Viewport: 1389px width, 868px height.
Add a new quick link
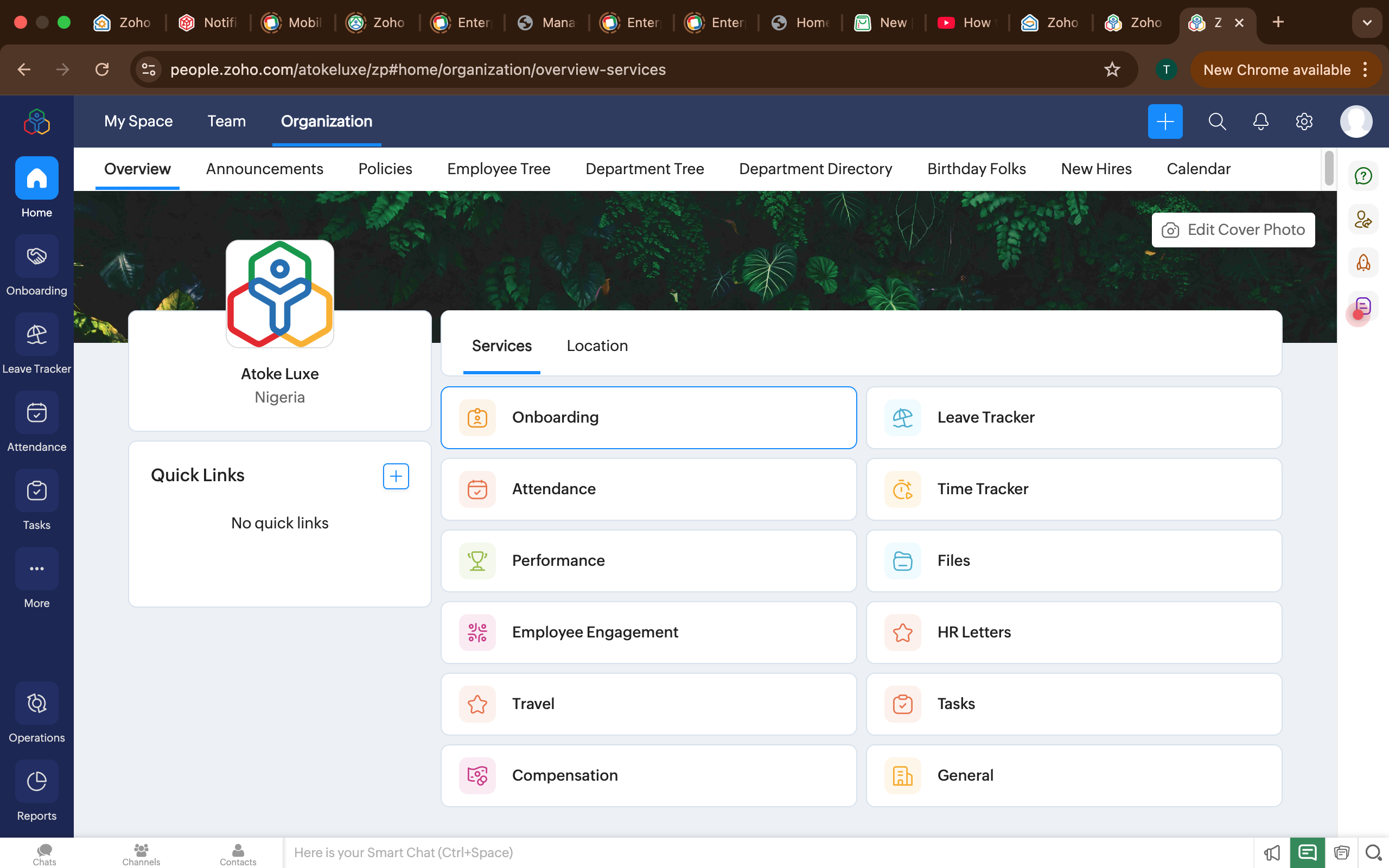396,476
